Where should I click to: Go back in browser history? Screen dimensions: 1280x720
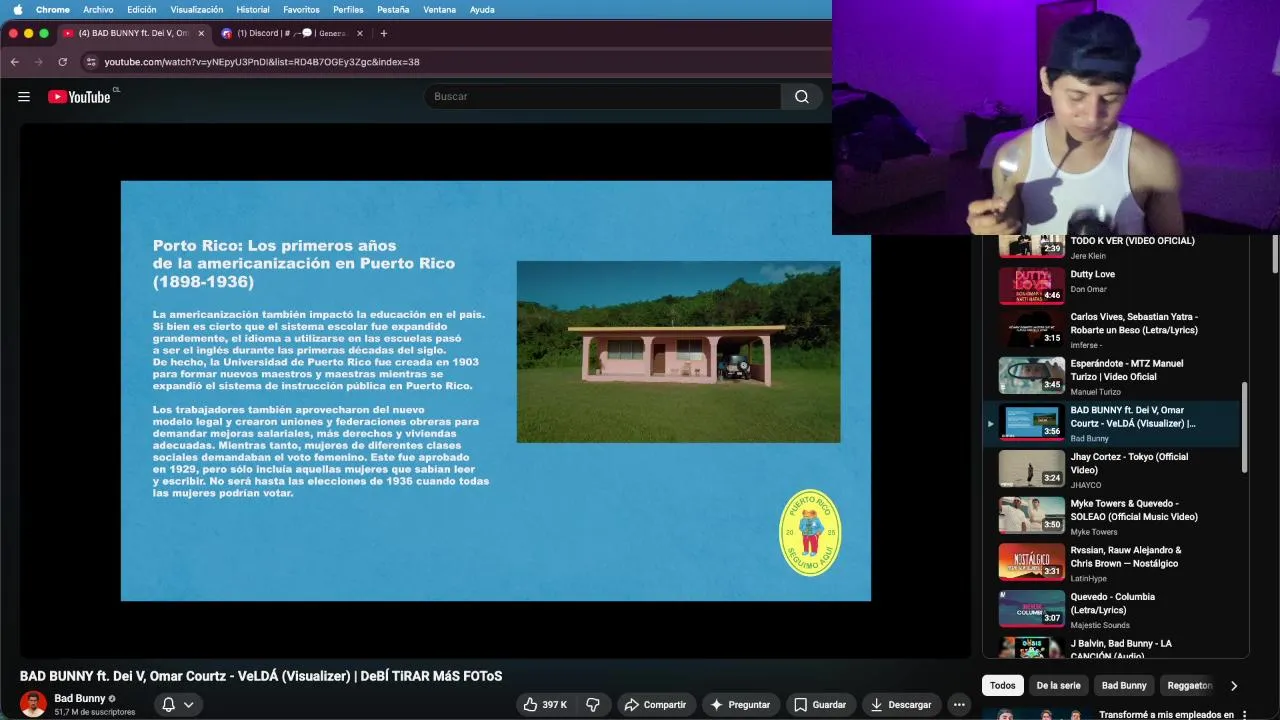coord(15,62)
